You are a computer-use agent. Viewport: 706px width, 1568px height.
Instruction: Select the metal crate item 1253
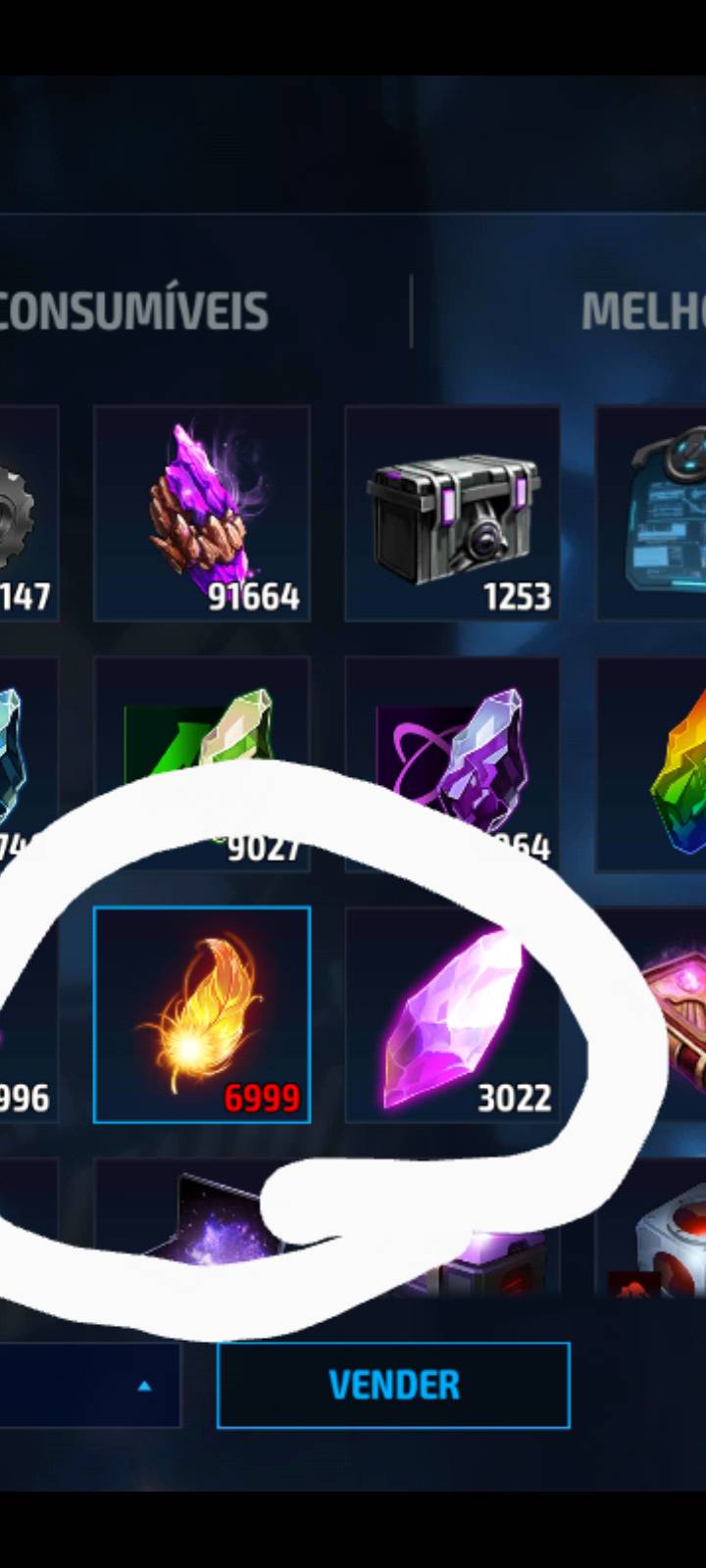click(x=452, y=514)
